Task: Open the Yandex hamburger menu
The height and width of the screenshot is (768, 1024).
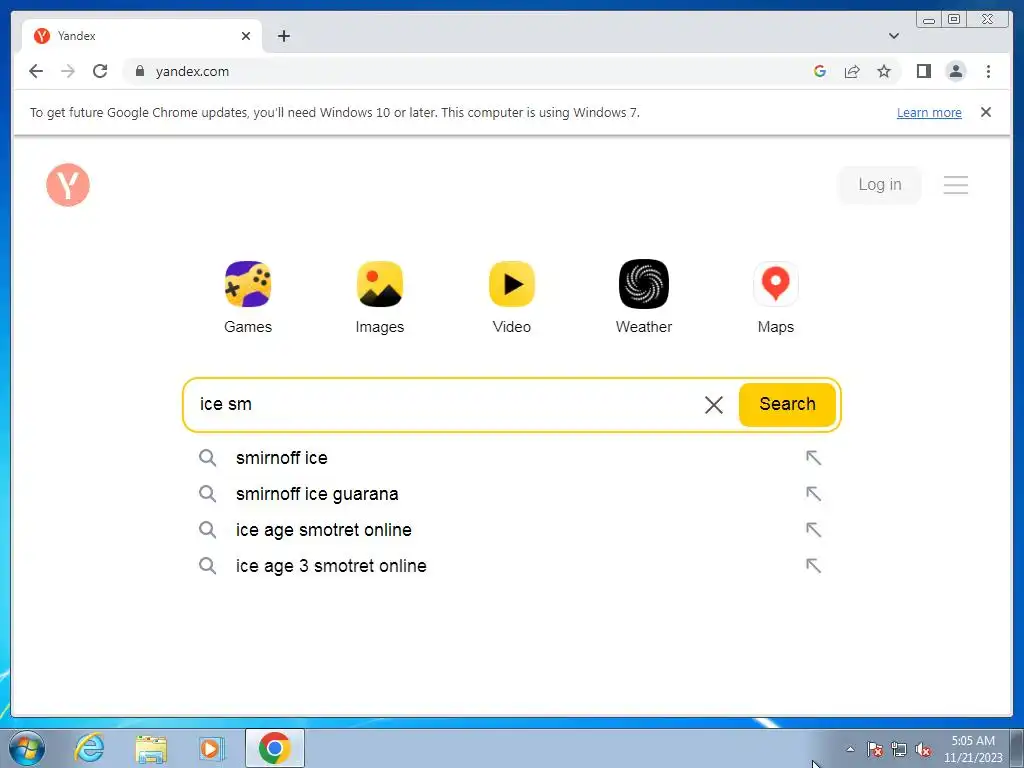Action: [955, 185]
